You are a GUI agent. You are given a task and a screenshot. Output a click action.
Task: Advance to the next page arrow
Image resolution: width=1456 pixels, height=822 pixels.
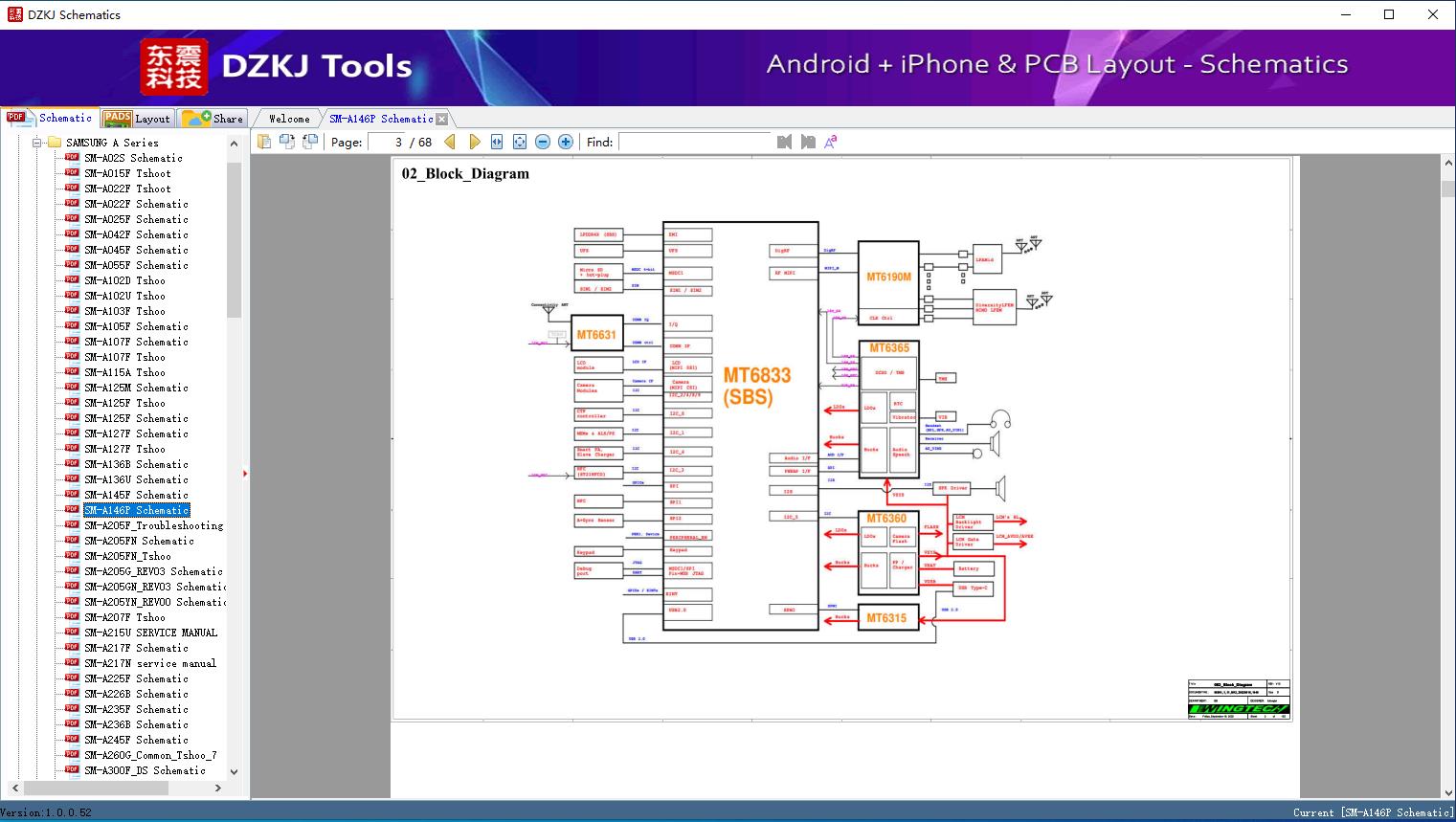coord(474,142)
